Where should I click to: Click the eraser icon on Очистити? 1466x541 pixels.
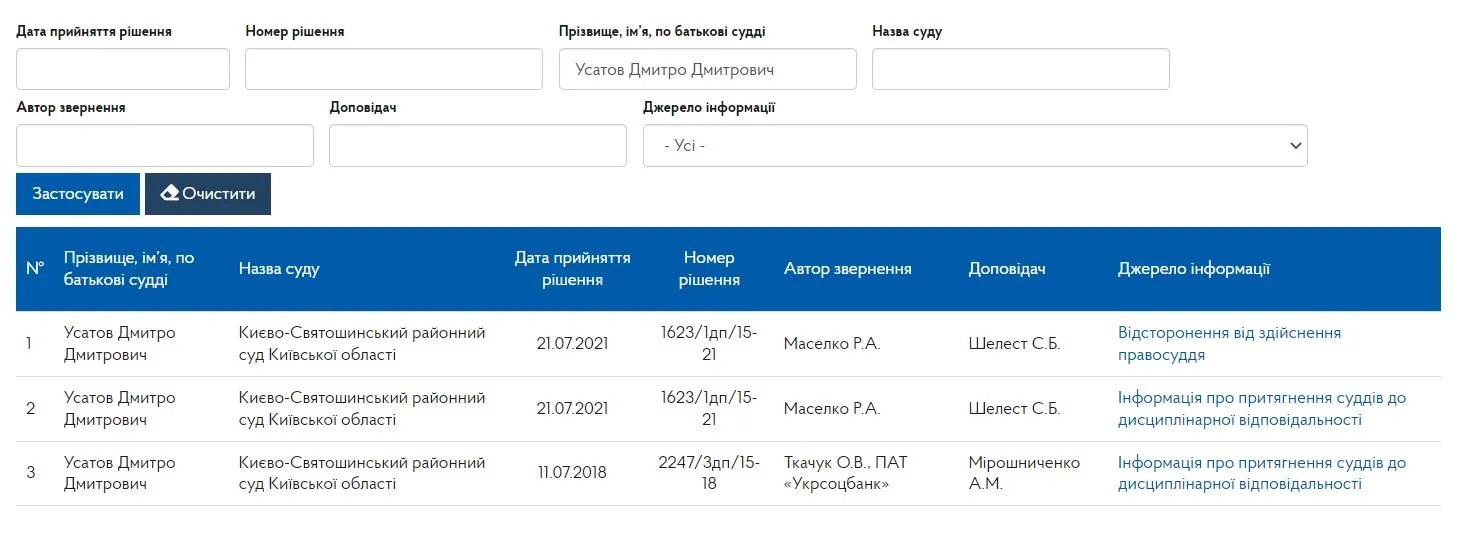(x=170, y=193)
